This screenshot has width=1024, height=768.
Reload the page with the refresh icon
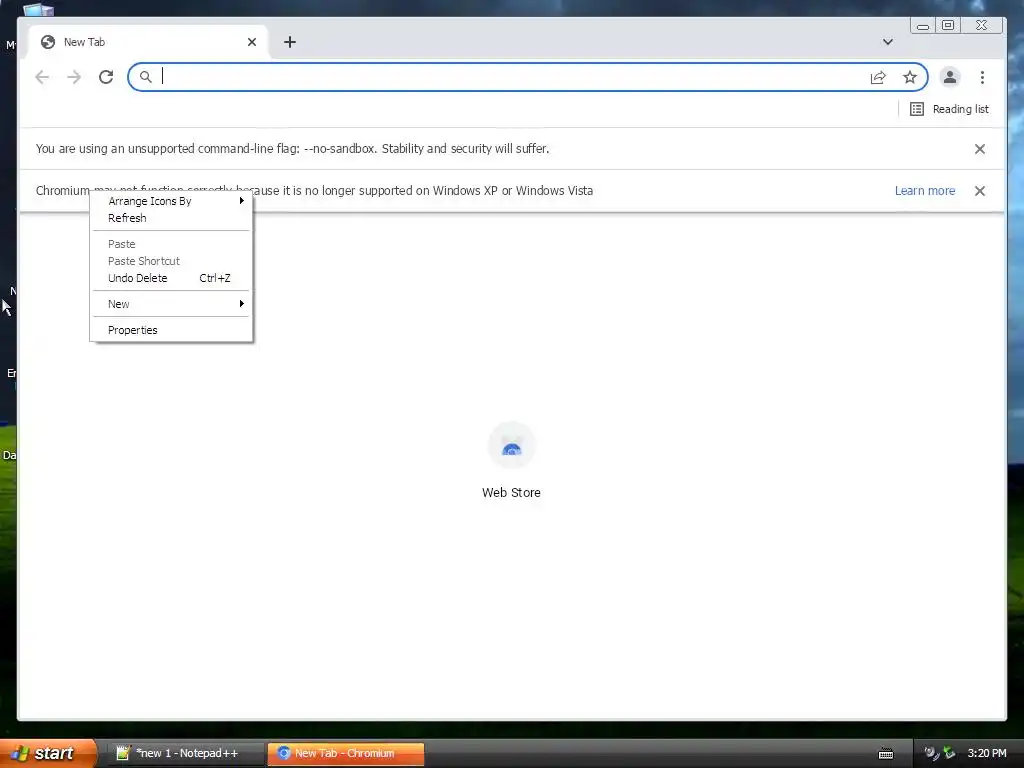click(106, 77)
